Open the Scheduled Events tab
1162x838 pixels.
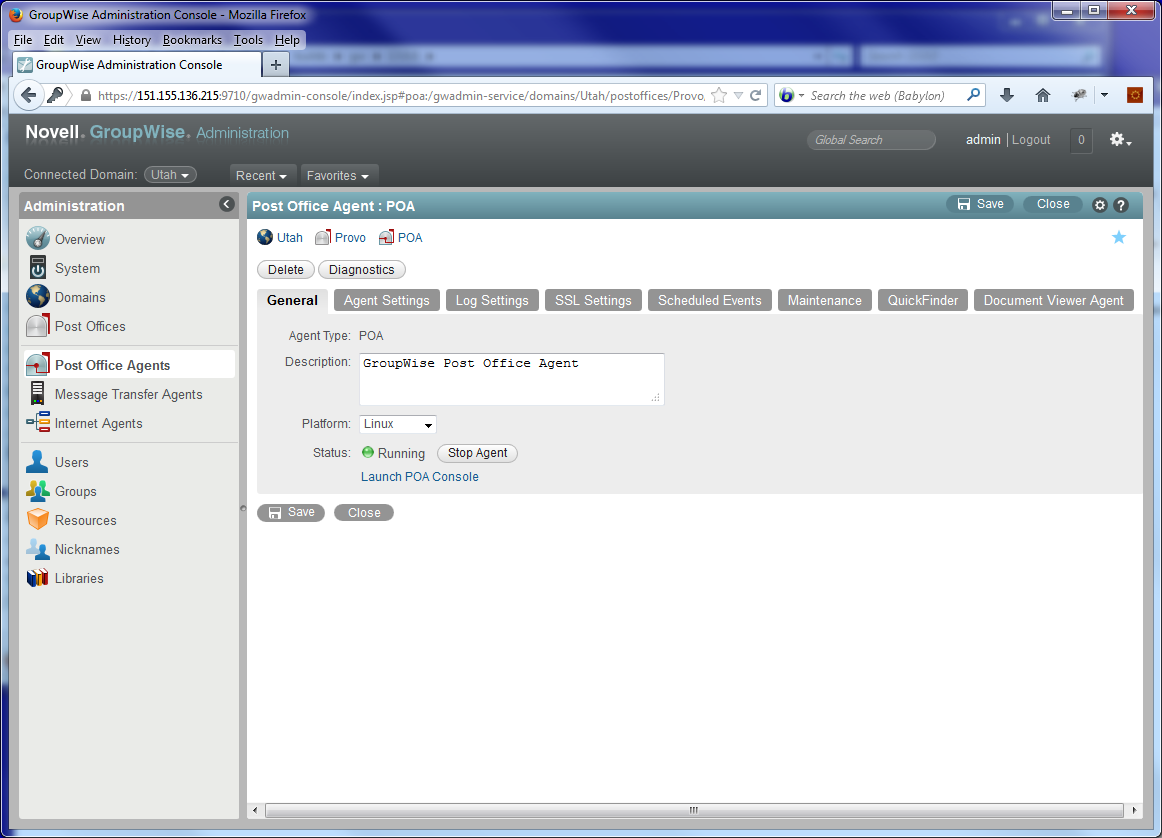point(709,300)
